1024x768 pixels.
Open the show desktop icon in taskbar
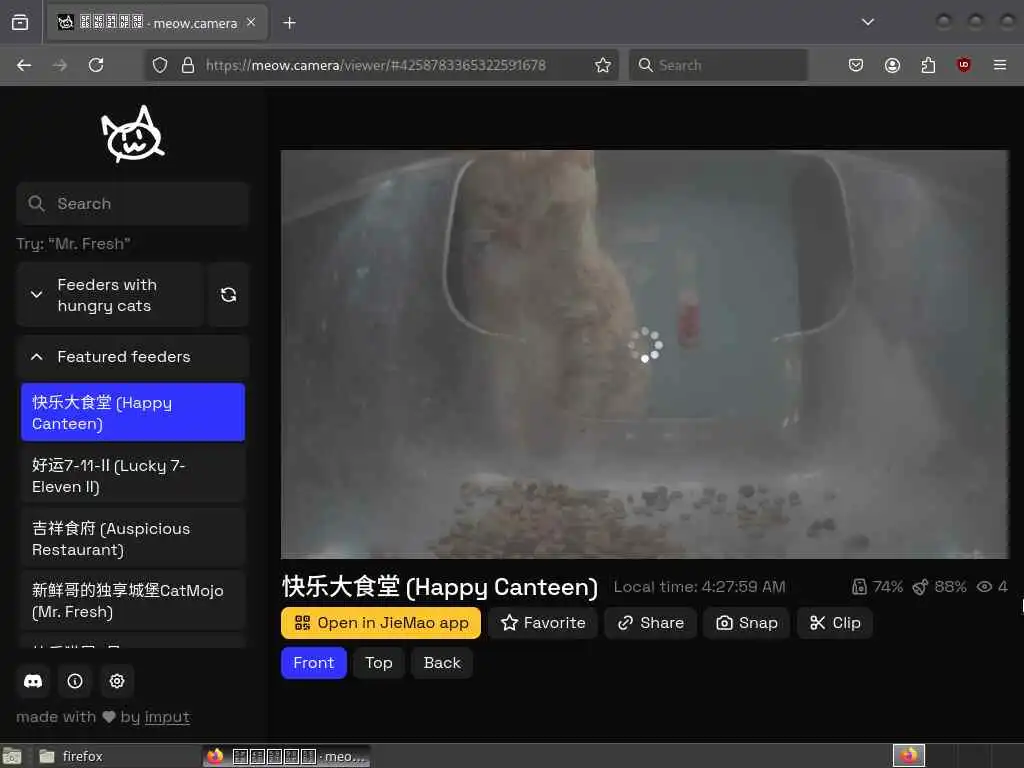[12, 756]
